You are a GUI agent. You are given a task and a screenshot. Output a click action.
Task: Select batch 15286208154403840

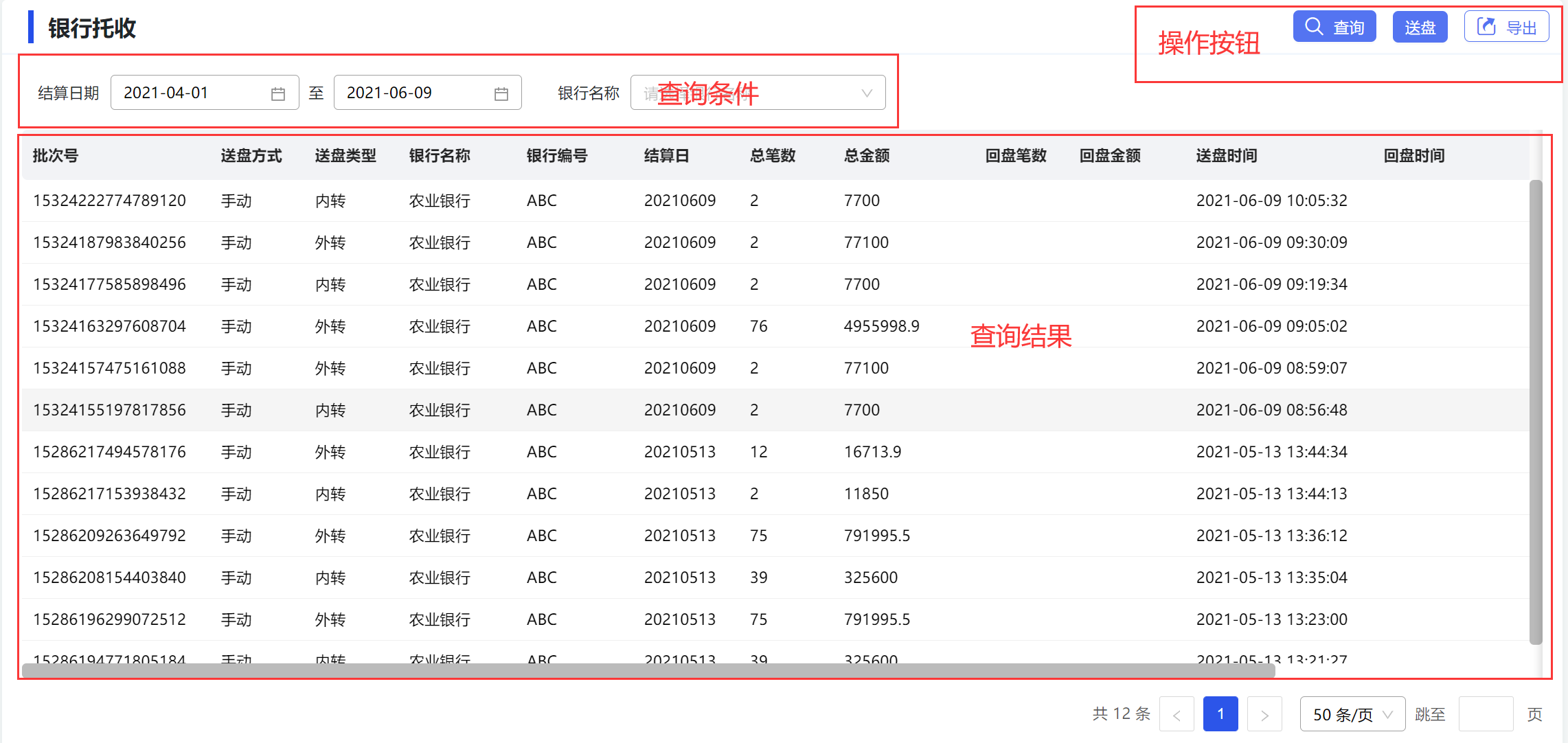110,578
